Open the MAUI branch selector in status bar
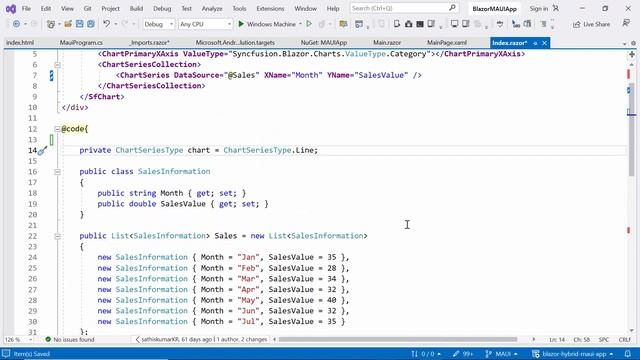The image size is (640, 360). tap(501, 354)
